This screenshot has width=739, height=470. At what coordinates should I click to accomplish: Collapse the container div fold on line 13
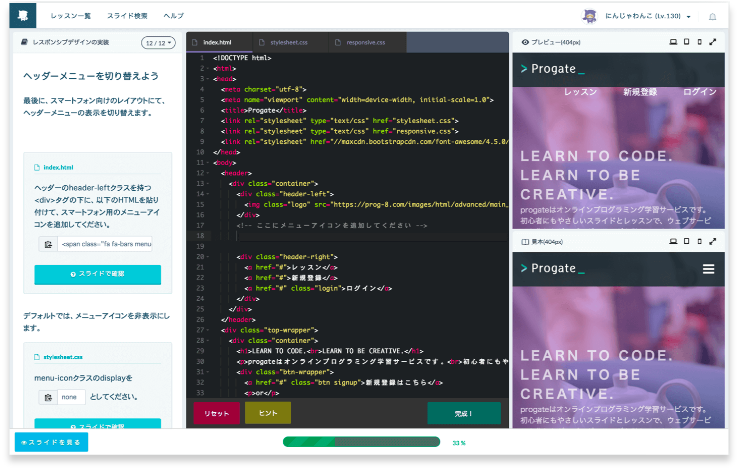point(208,183)
